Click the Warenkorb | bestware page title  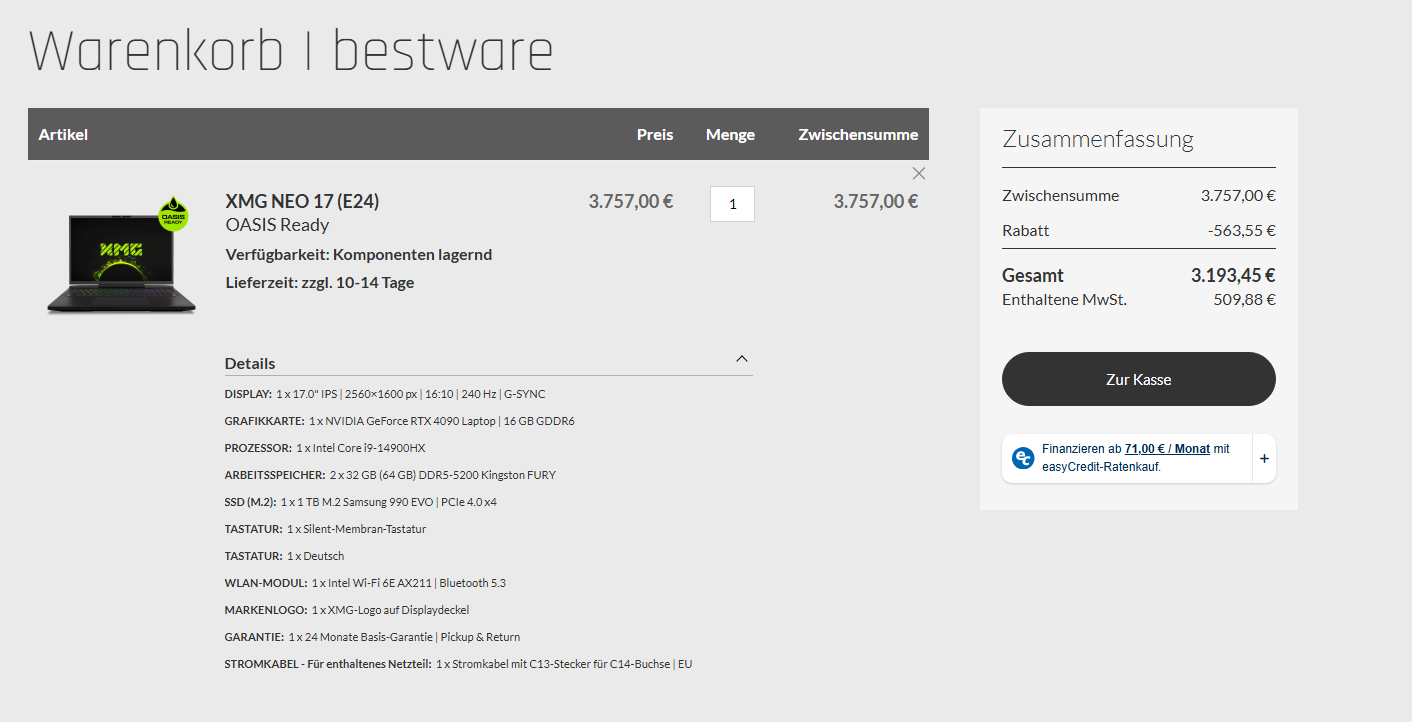click(291, 52)
